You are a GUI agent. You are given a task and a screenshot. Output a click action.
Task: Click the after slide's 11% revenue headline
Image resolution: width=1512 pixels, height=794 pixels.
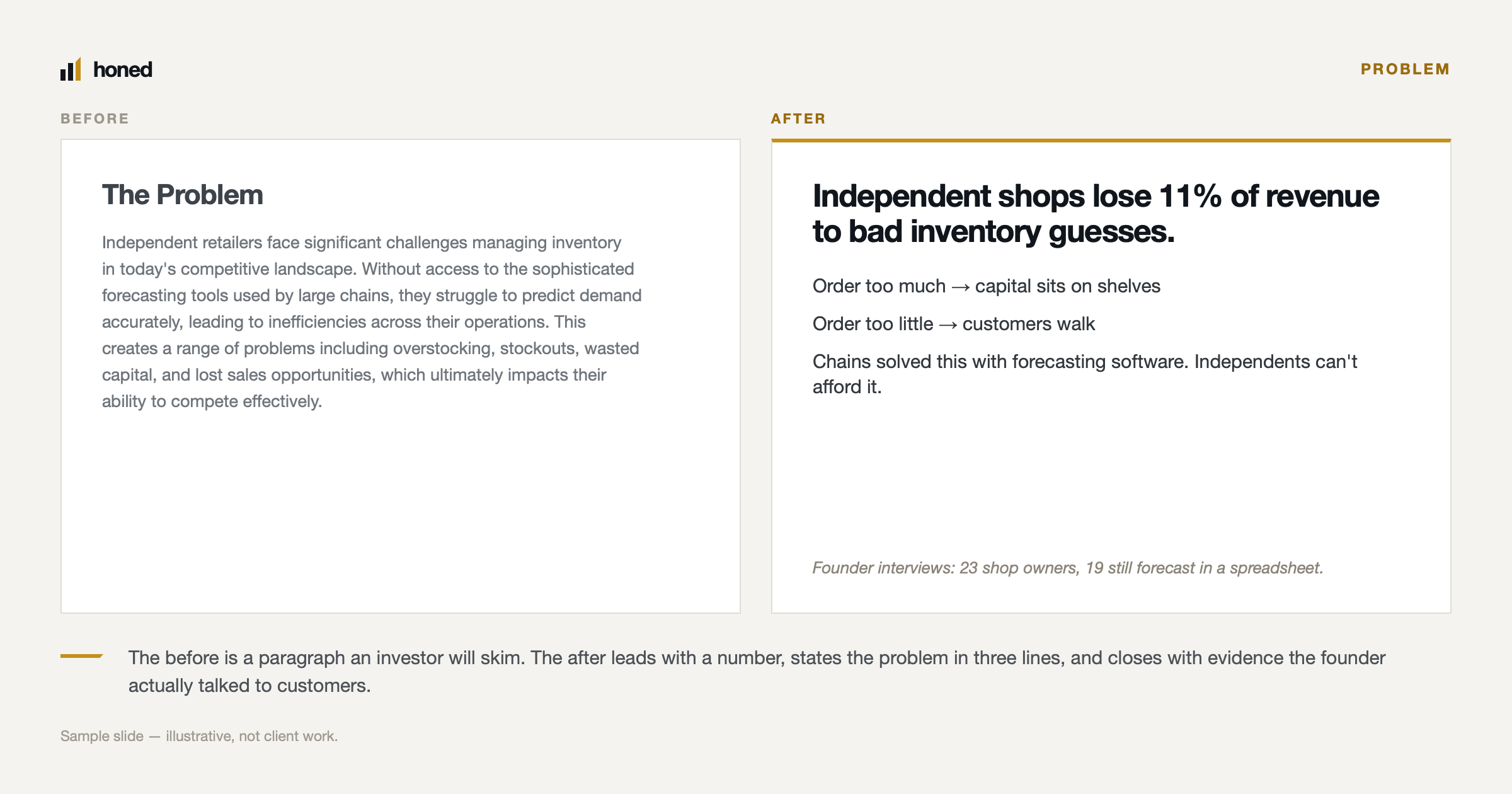1096,214
